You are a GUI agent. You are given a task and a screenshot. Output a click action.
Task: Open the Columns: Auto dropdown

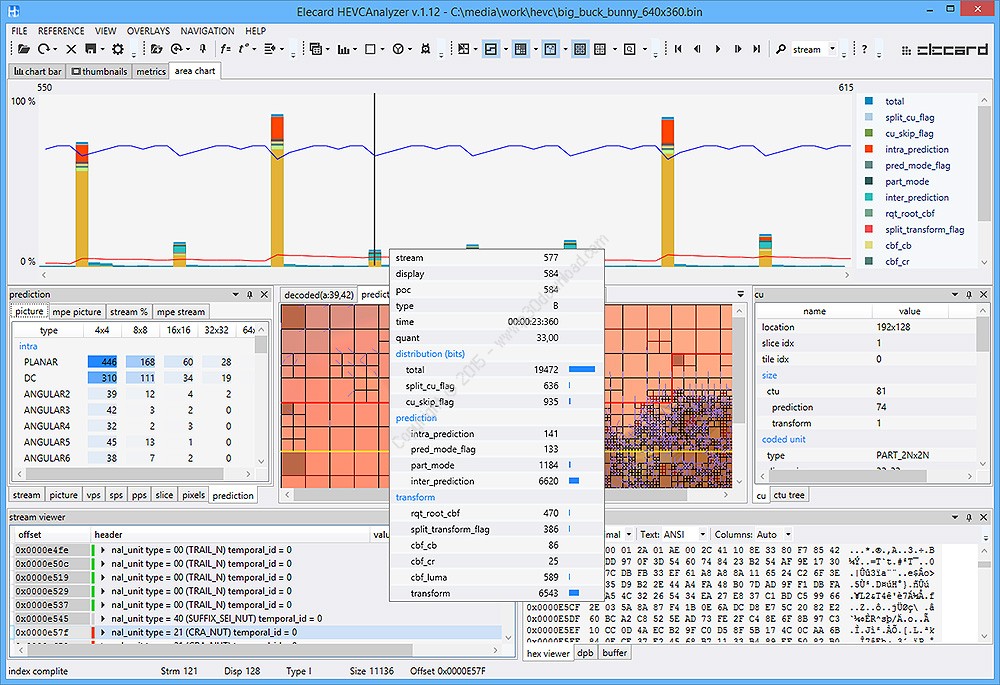click(788, 534)
